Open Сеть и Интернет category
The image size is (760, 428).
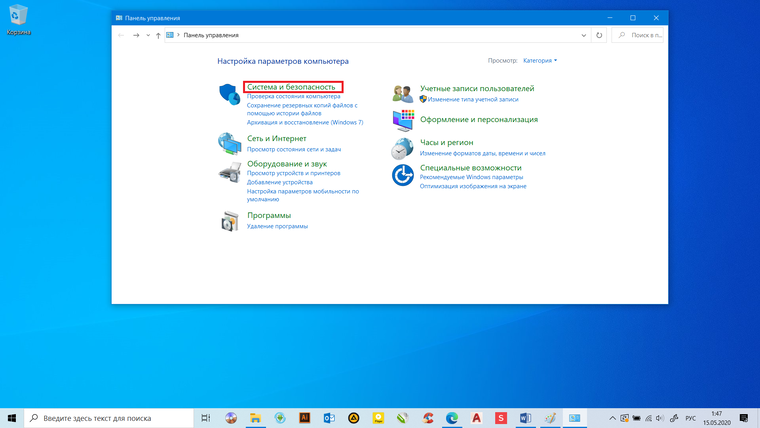(276, 138)
